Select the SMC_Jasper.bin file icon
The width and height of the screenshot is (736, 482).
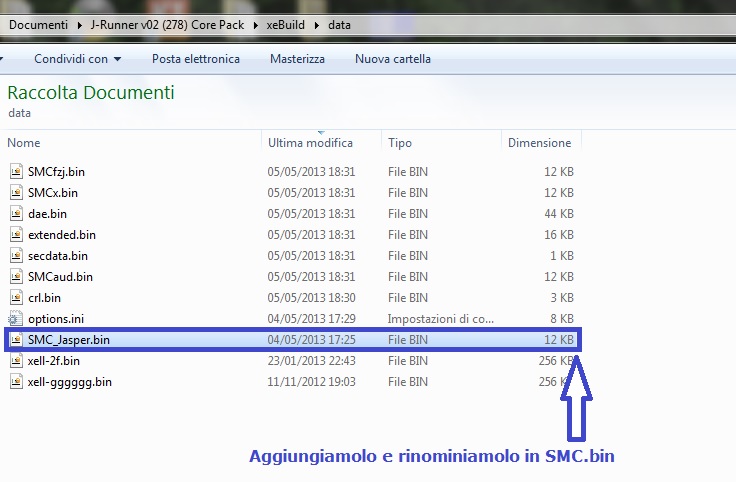(16, 340)
